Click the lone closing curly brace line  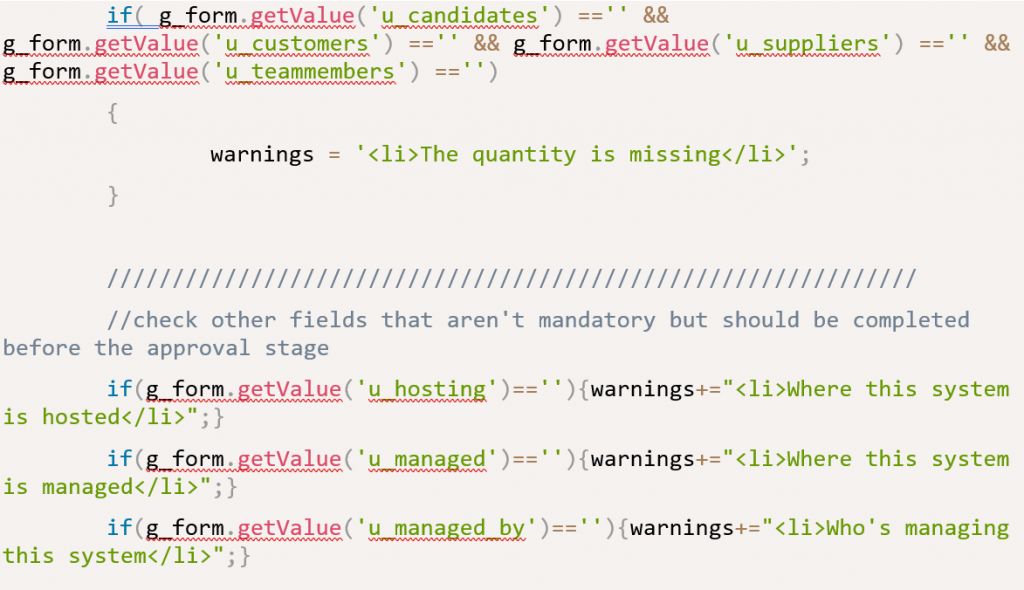[x=113, y=195]
